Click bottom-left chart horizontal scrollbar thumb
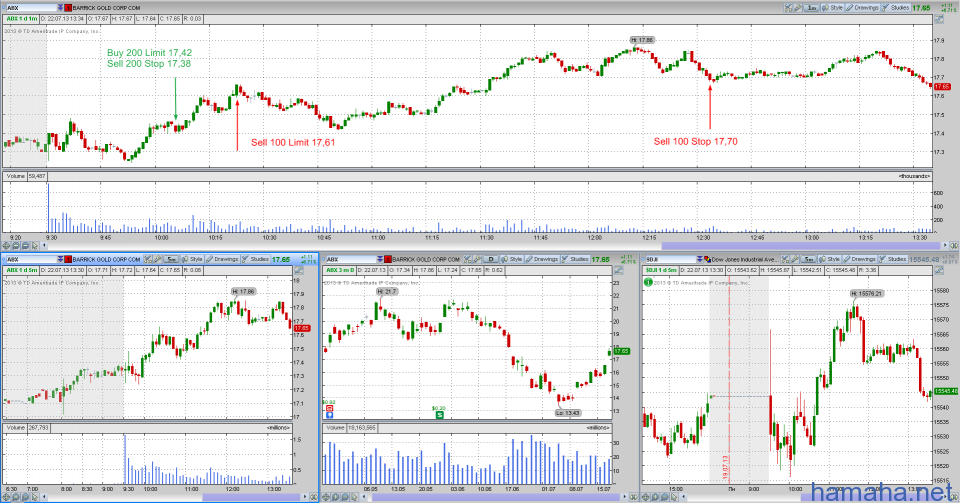 coord(251,497)
